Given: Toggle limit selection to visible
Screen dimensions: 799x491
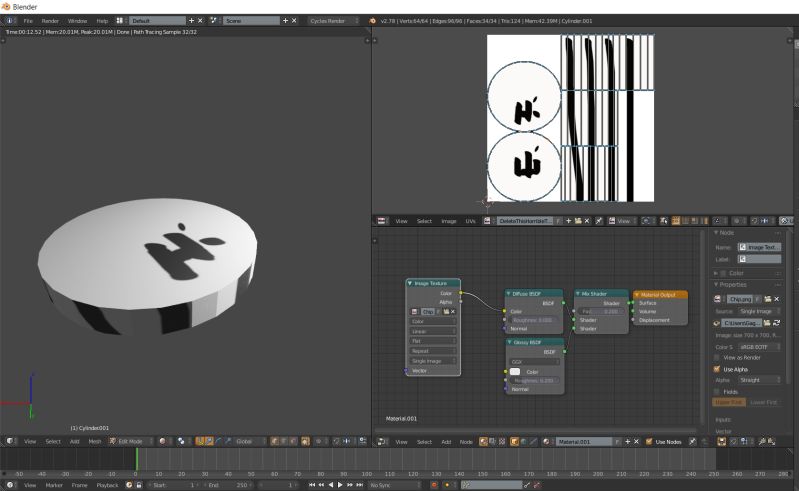Looking at the screenshot, I should [306, 442].
